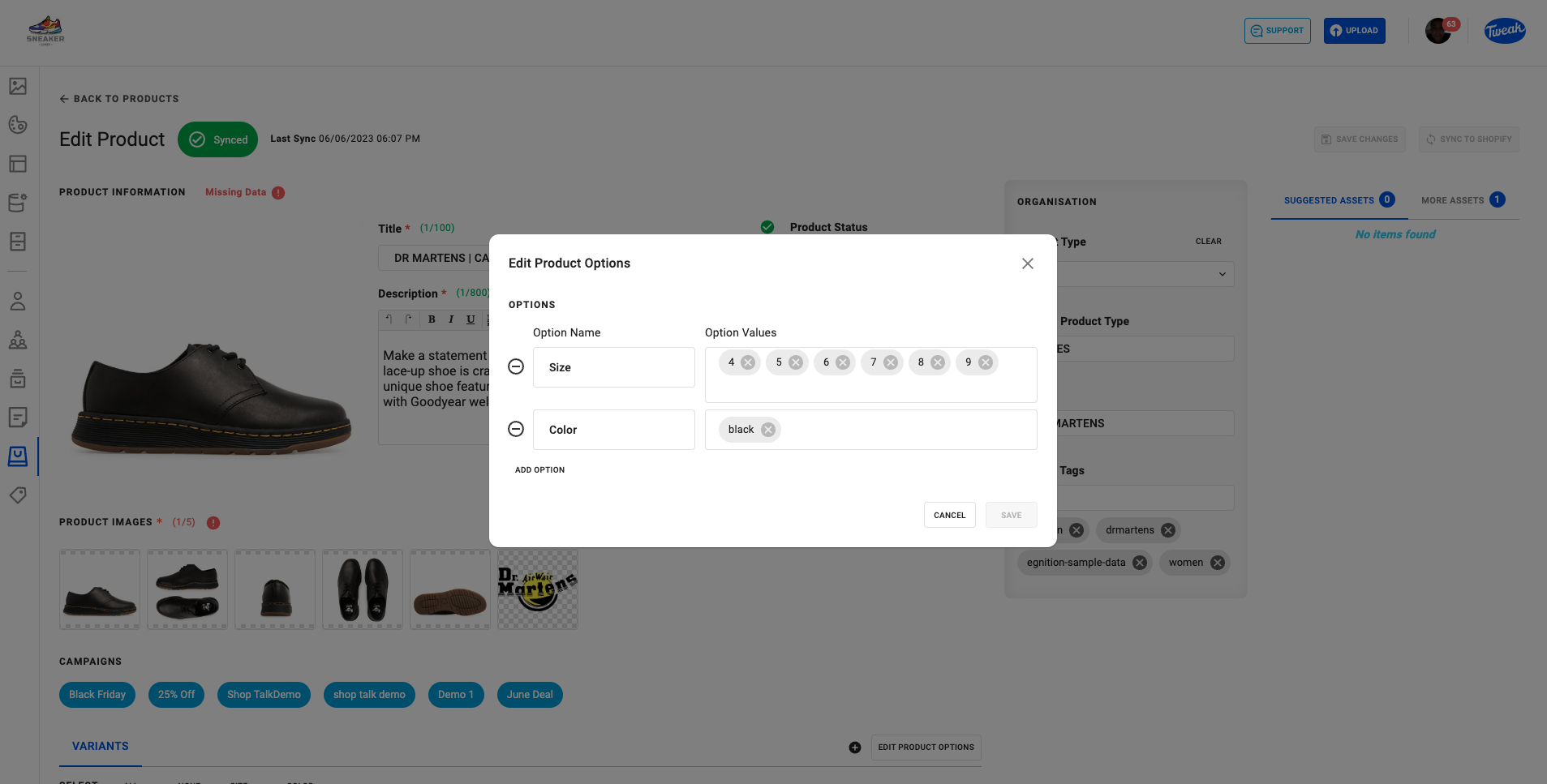1547x784 pixels.
Task: Remove the black color value
Action: tap(768, 430)
